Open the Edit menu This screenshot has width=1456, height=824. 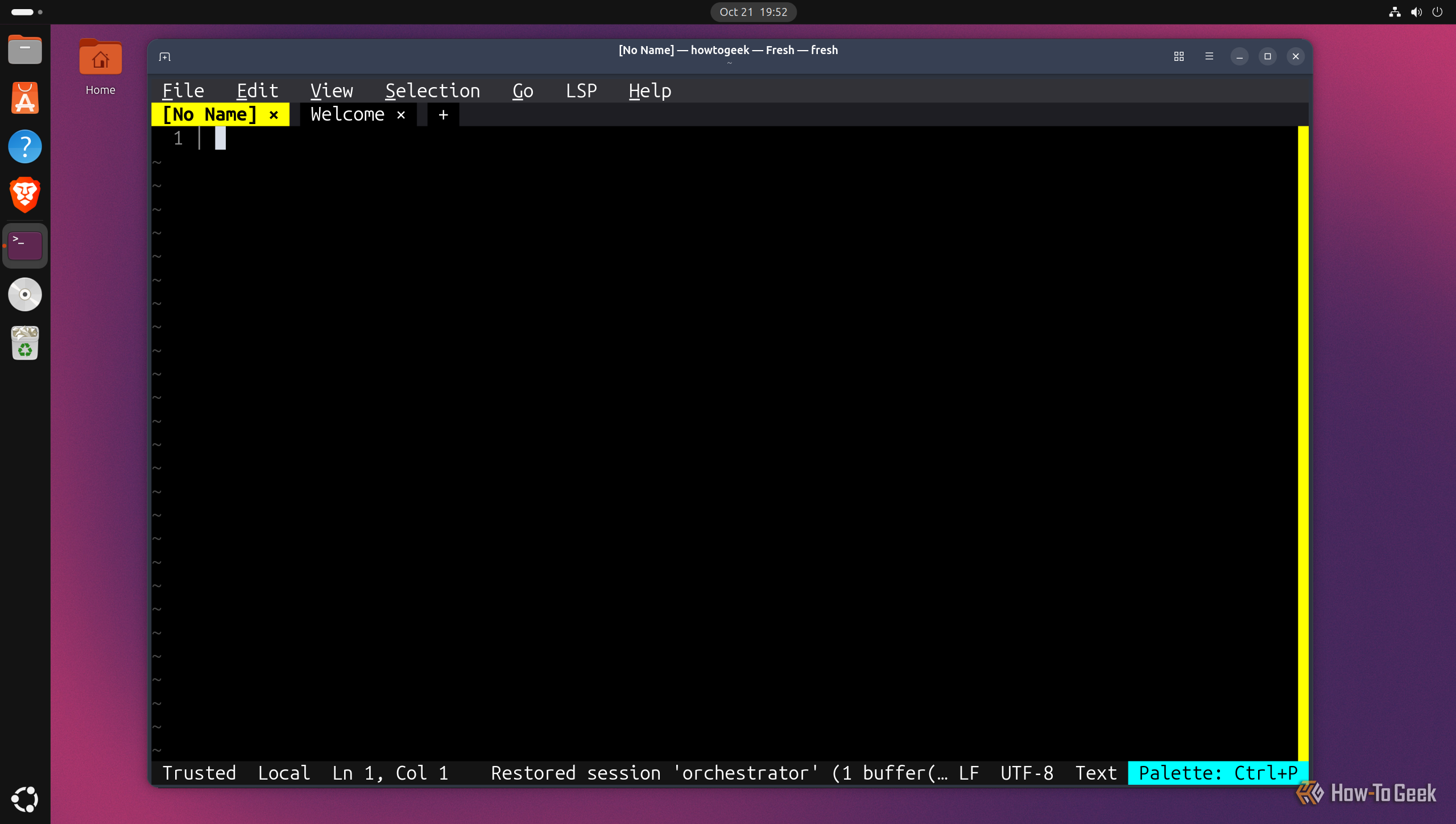(x=257, y=90)
